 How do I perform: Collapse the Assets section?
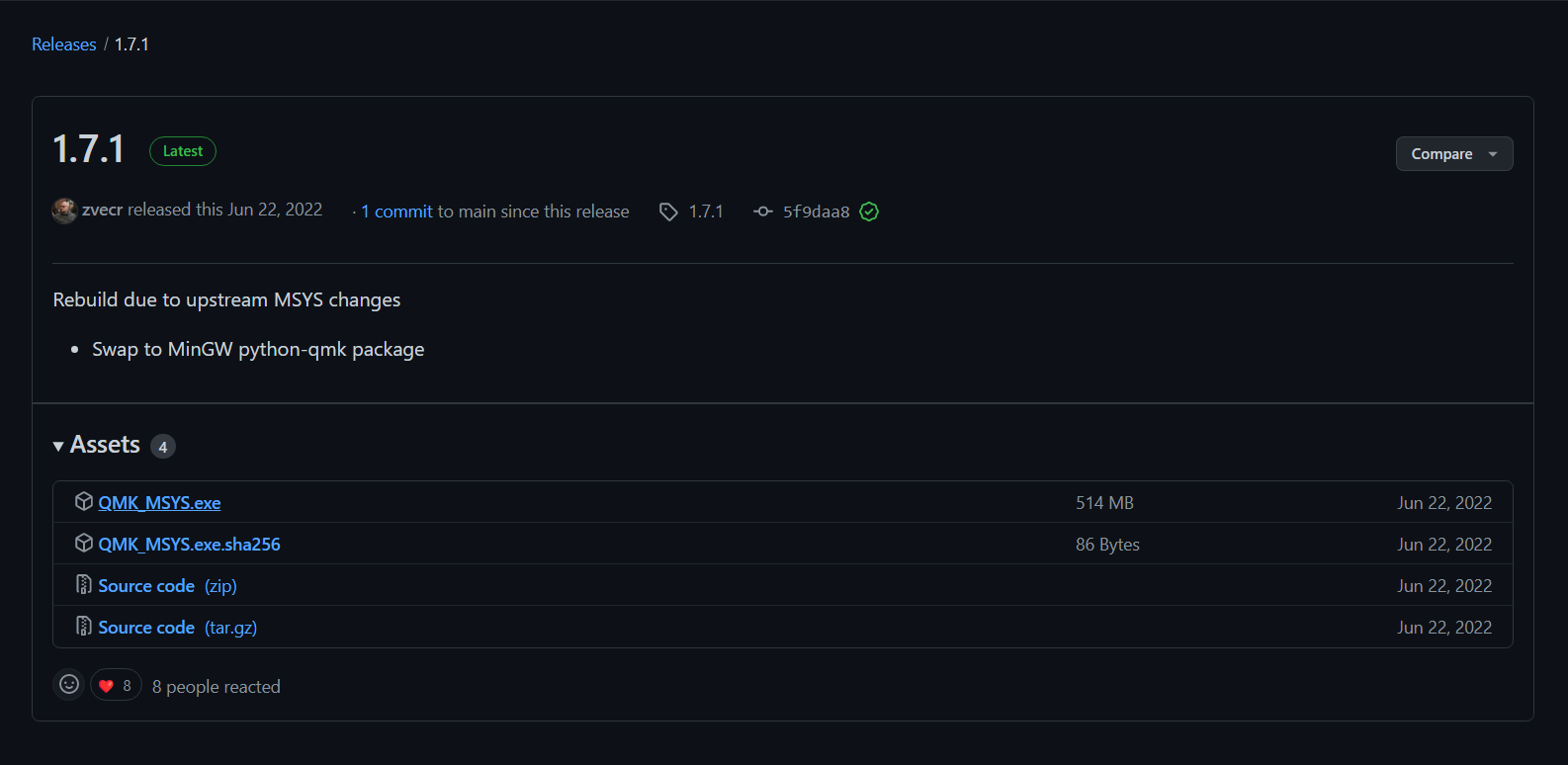(59, 446)
